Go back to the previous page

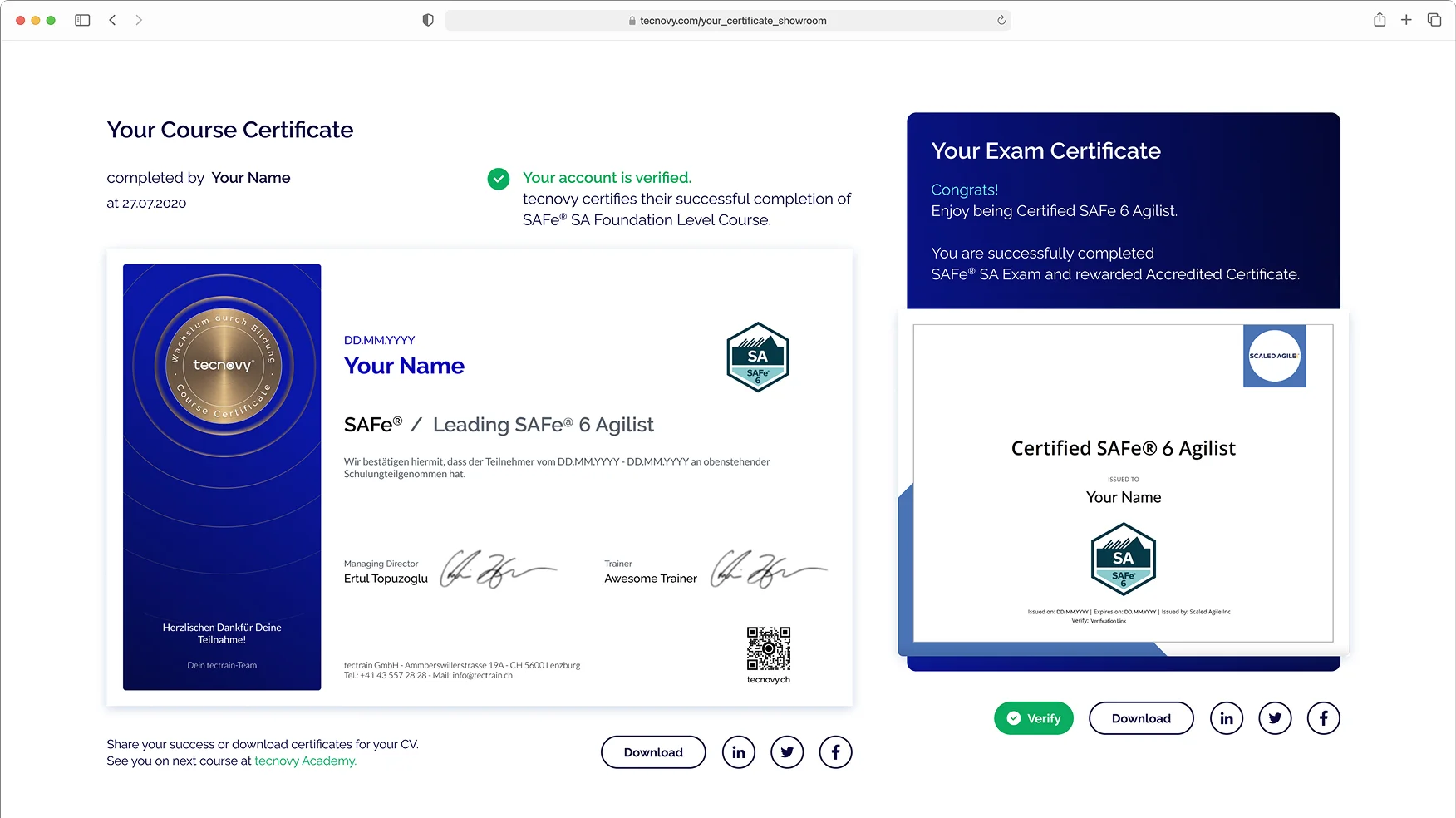click(112, 20)
